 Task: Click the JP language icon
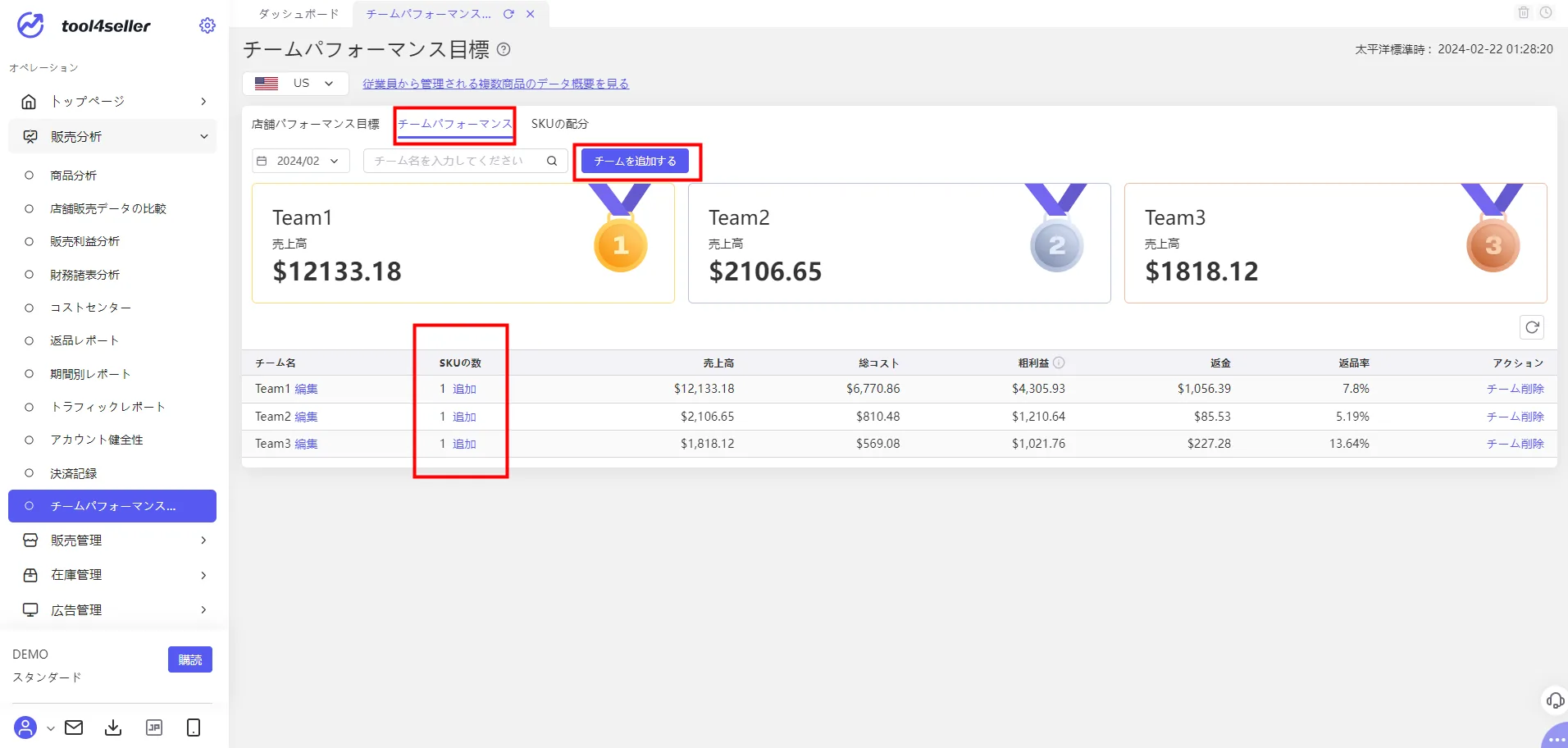tap(154, 727)
